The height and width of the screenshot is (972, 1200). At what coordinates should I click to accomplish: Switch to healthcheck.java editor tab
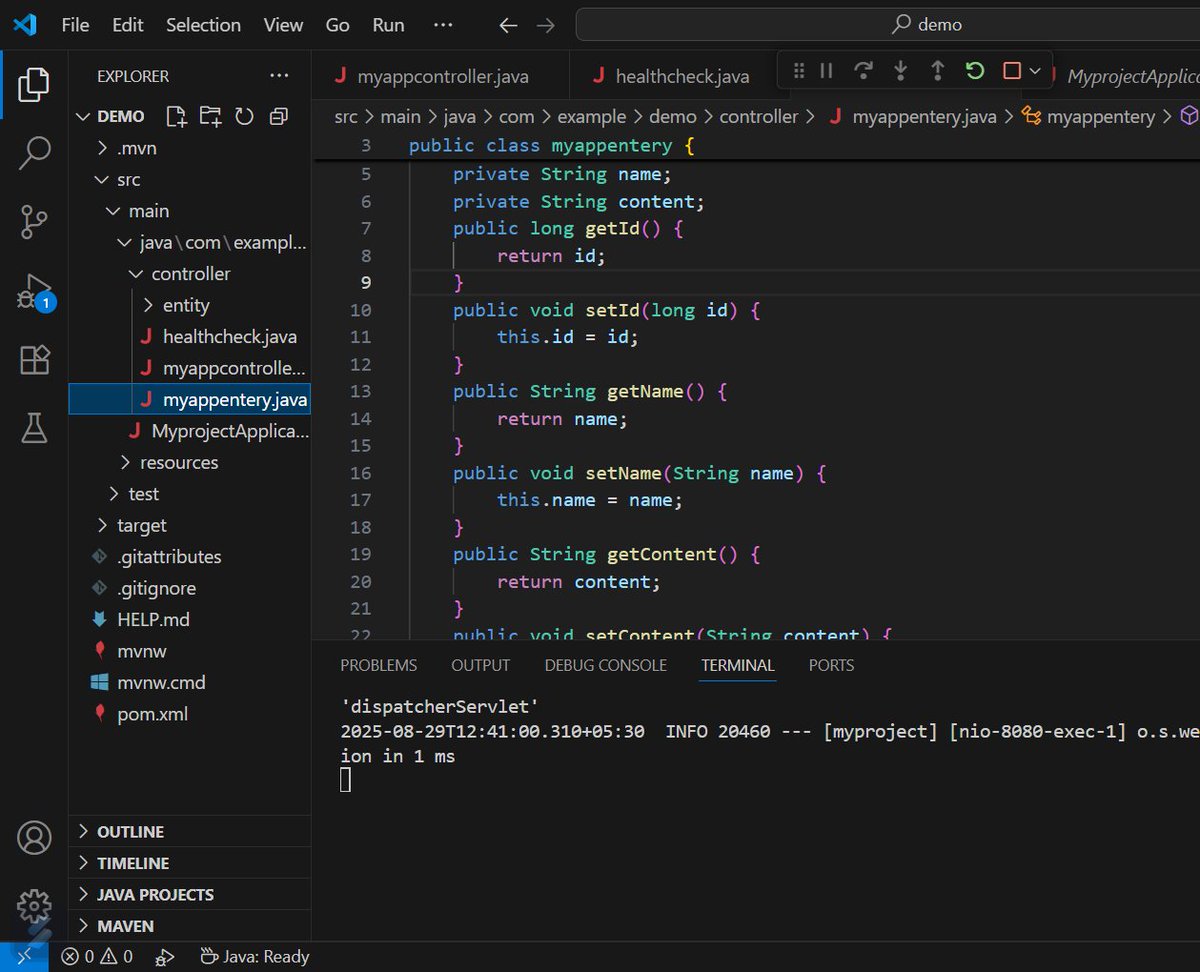(x=673, y=76)
